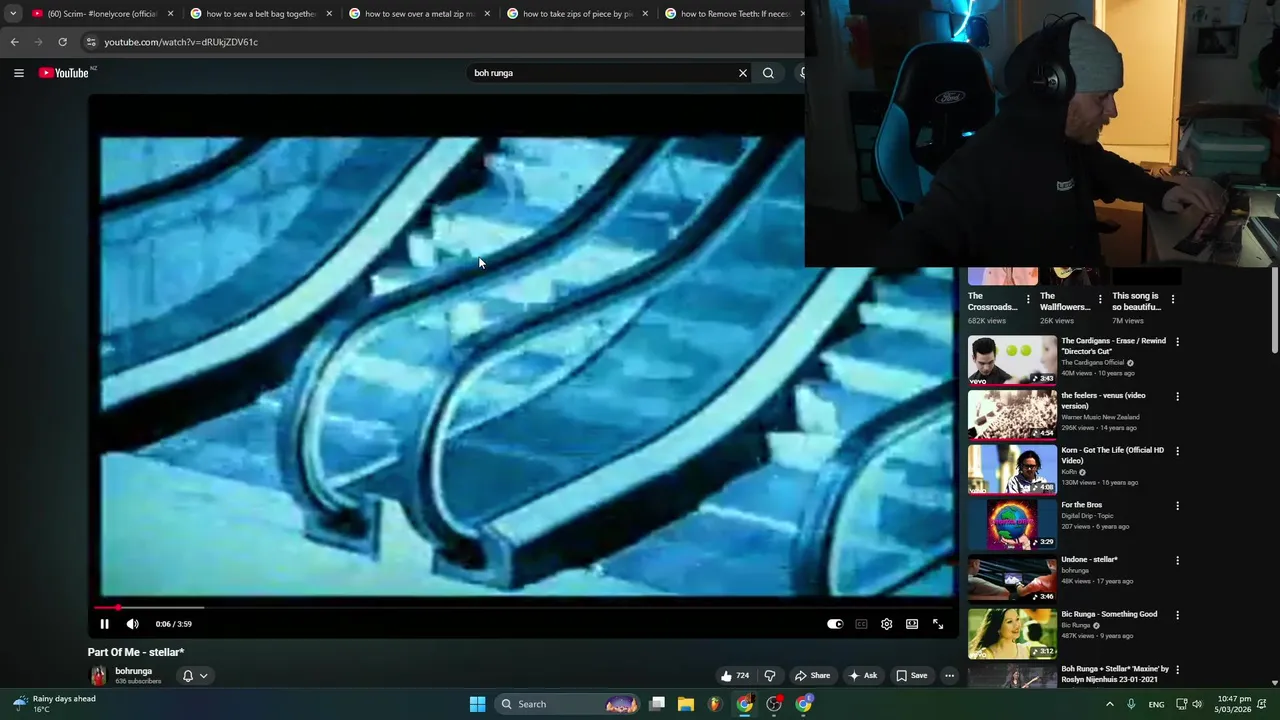Viewport: 1280px width, 720px height.
Task: Share the video
Action: (x=812, y=676)
